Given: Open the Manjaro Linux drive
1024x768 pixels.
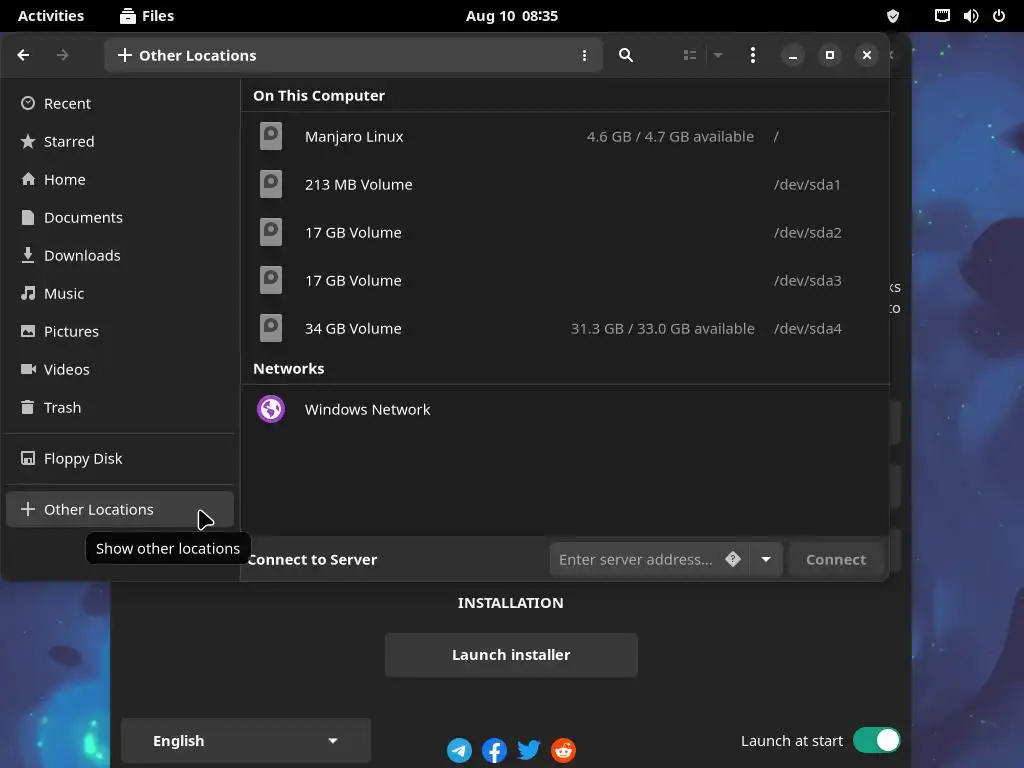Looking at the screenshot, I should click(565, 136).
